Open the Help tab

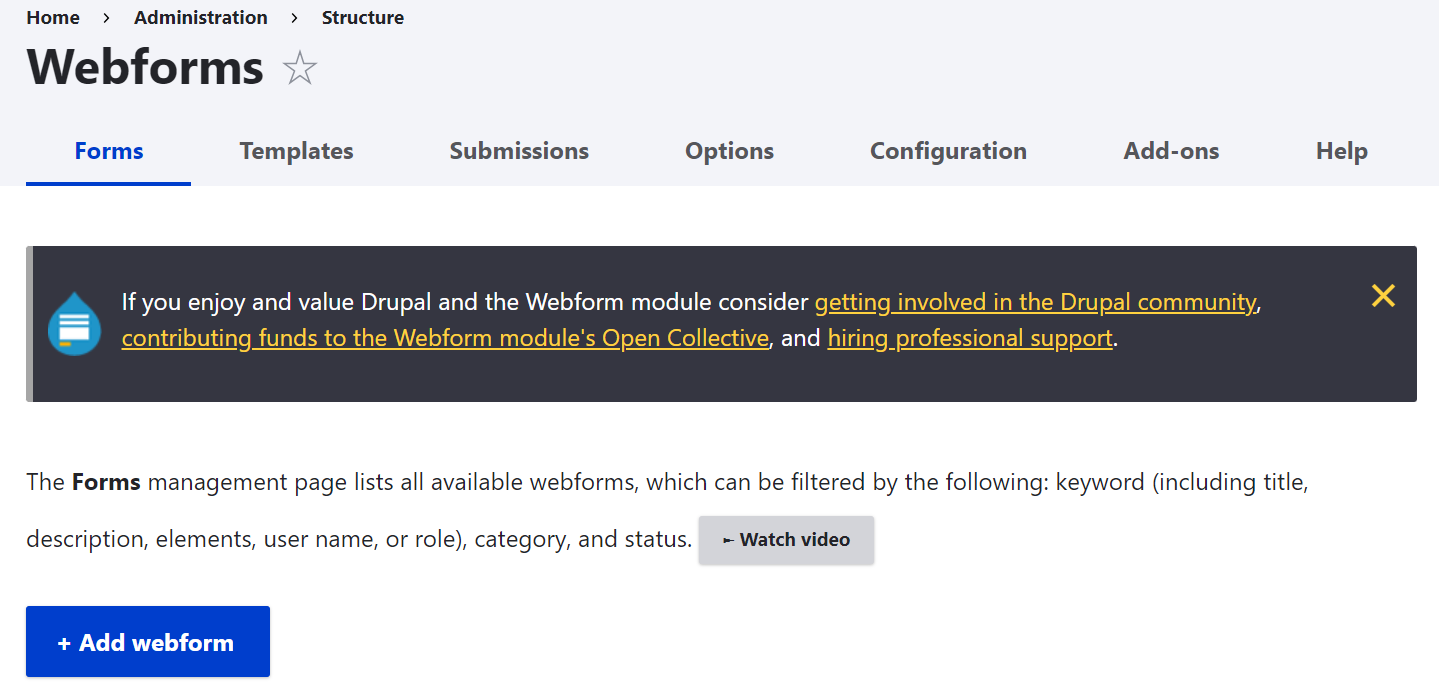pyautogui.click(x=1341, y=151)
